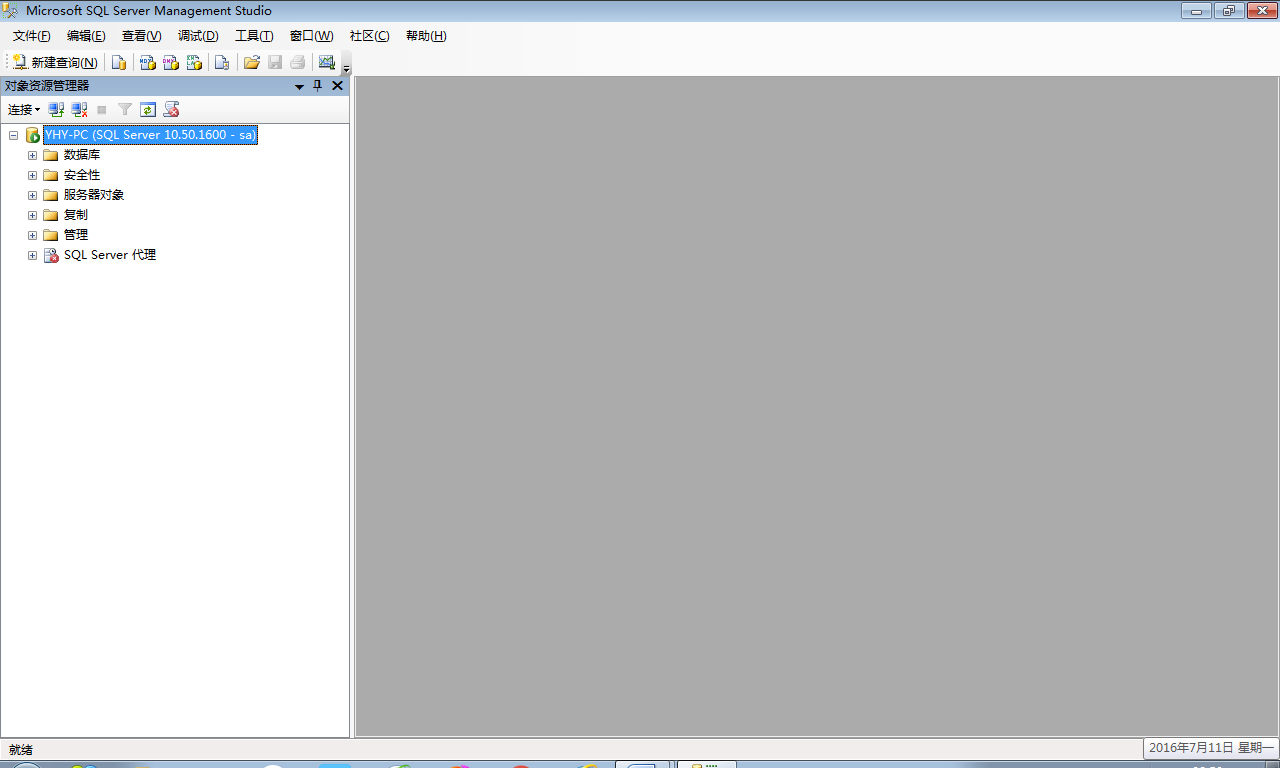Select the 数据库 tree item
This screenshot has height=768, width=1280.
[82, 155]
